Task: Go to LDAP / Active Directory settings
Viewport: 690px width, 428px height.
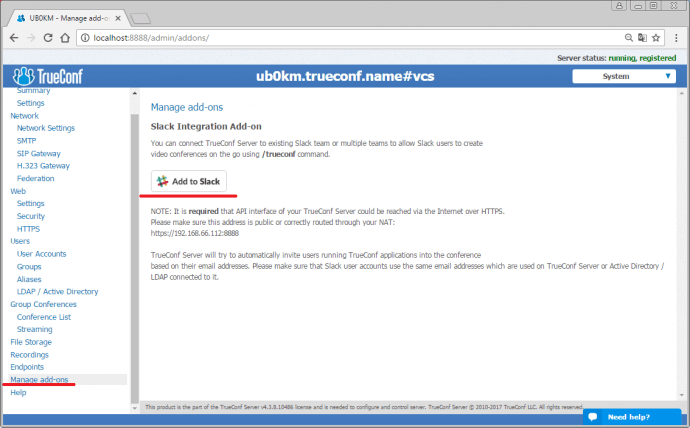Action: pyautogui.click(x=57, y=292)
